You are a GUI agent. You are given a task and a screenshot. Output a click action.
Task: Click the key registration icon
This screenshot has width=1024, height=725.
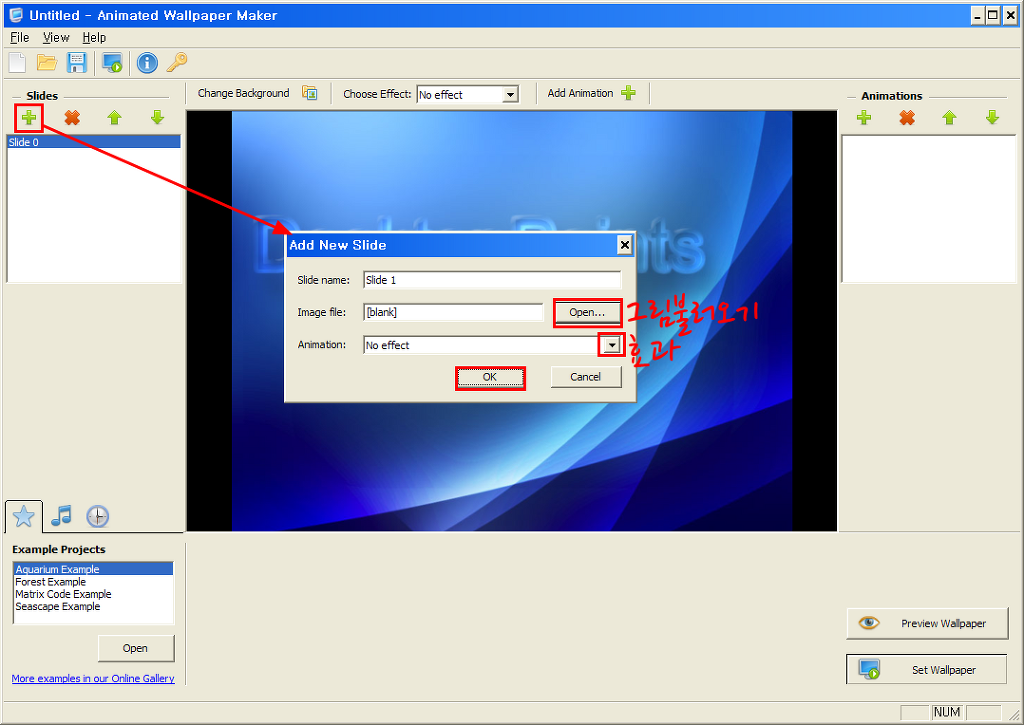click(177, 62)
